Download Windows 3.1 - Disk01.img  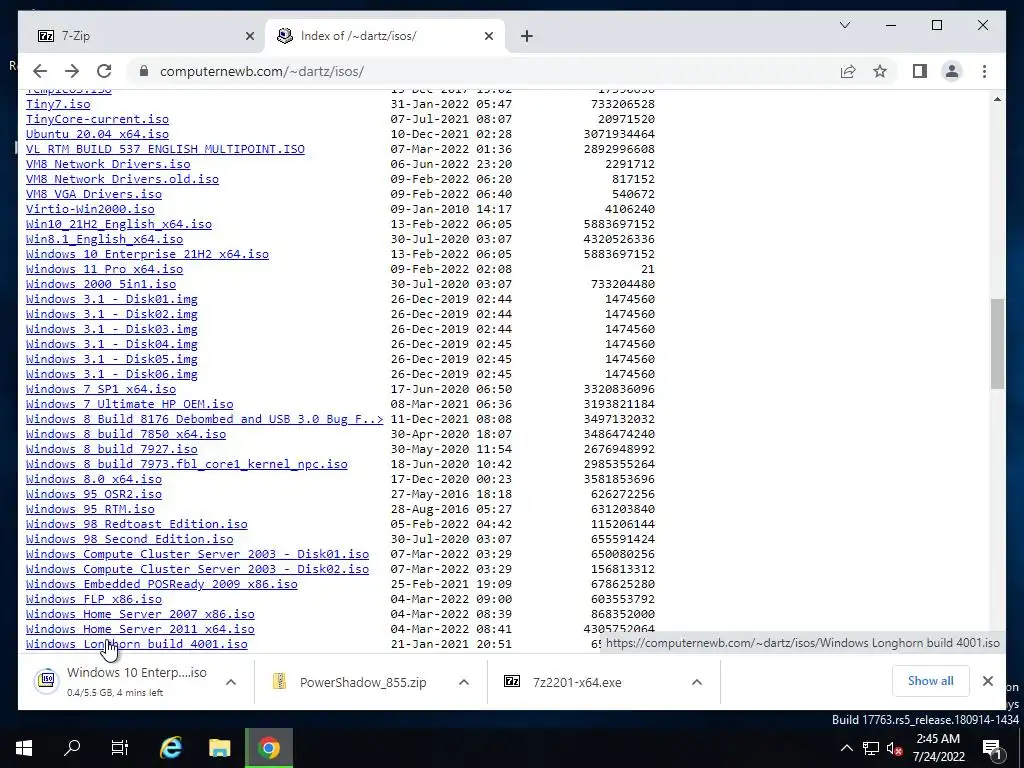point(112,299)
